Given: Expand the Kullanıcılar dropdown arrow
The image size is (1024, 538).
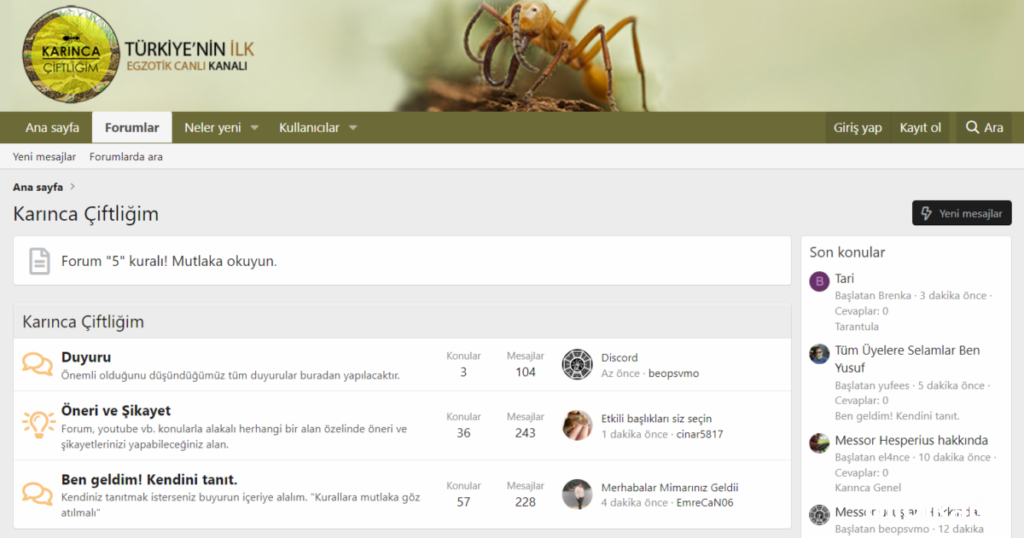Looking at the screenshot, I should pos(352,128).
